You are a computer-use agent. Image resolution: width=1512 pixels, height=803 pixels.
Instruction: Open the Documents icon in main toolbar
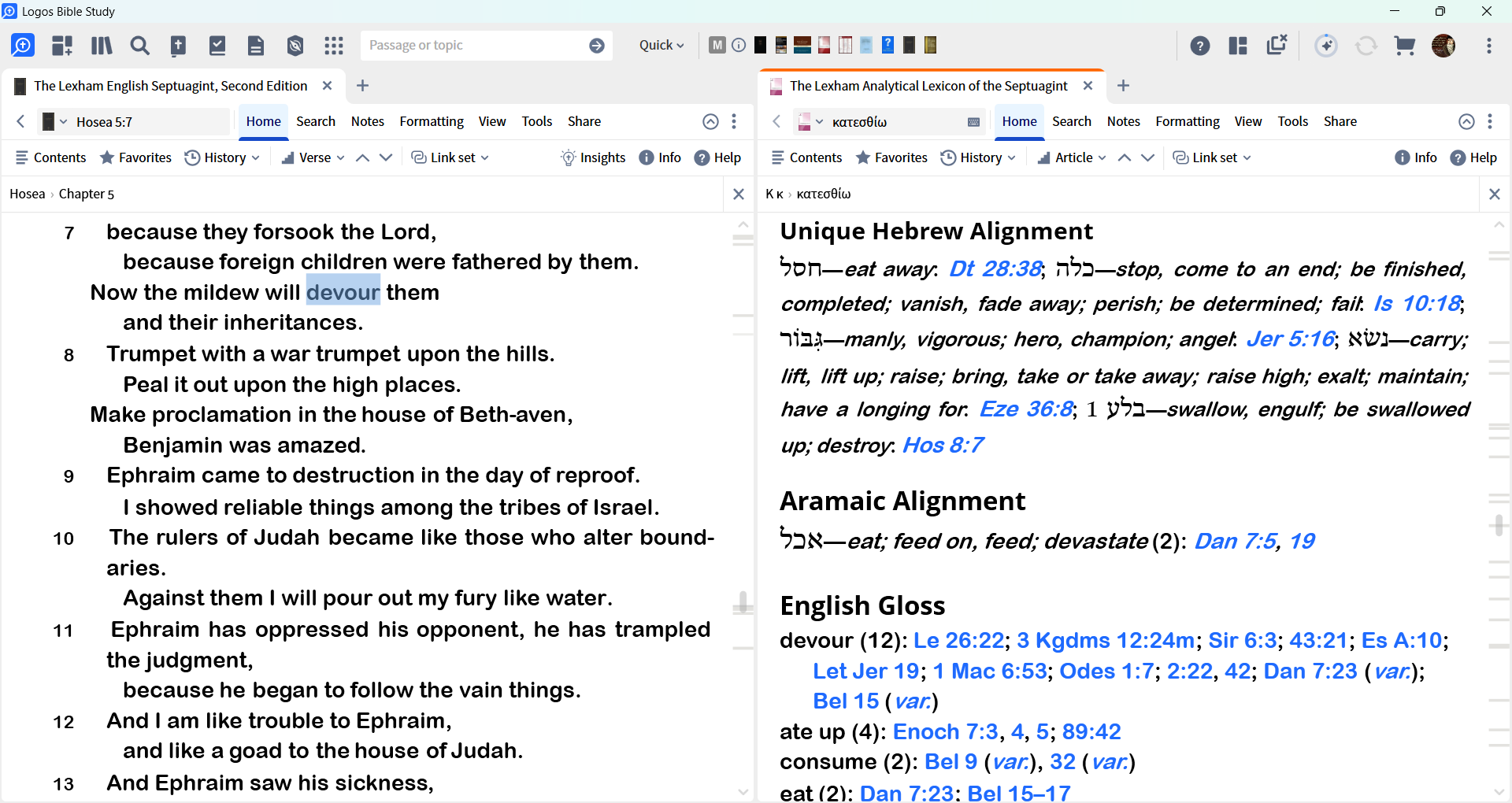(x=256, y=46)
